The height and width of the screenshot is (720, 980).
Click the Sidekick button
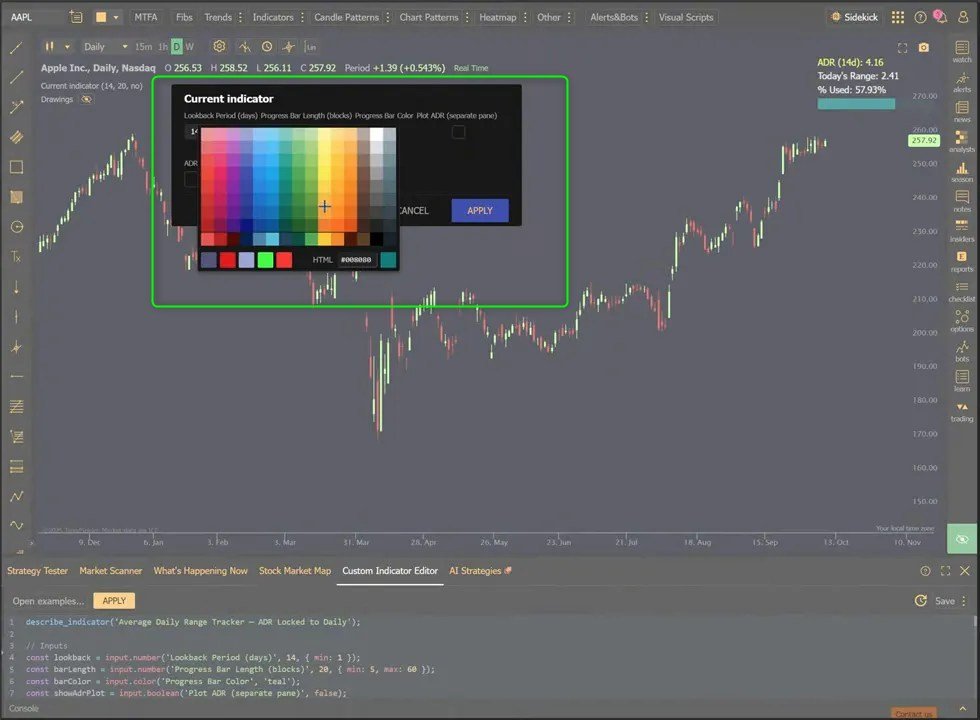[x=854, y=17]
